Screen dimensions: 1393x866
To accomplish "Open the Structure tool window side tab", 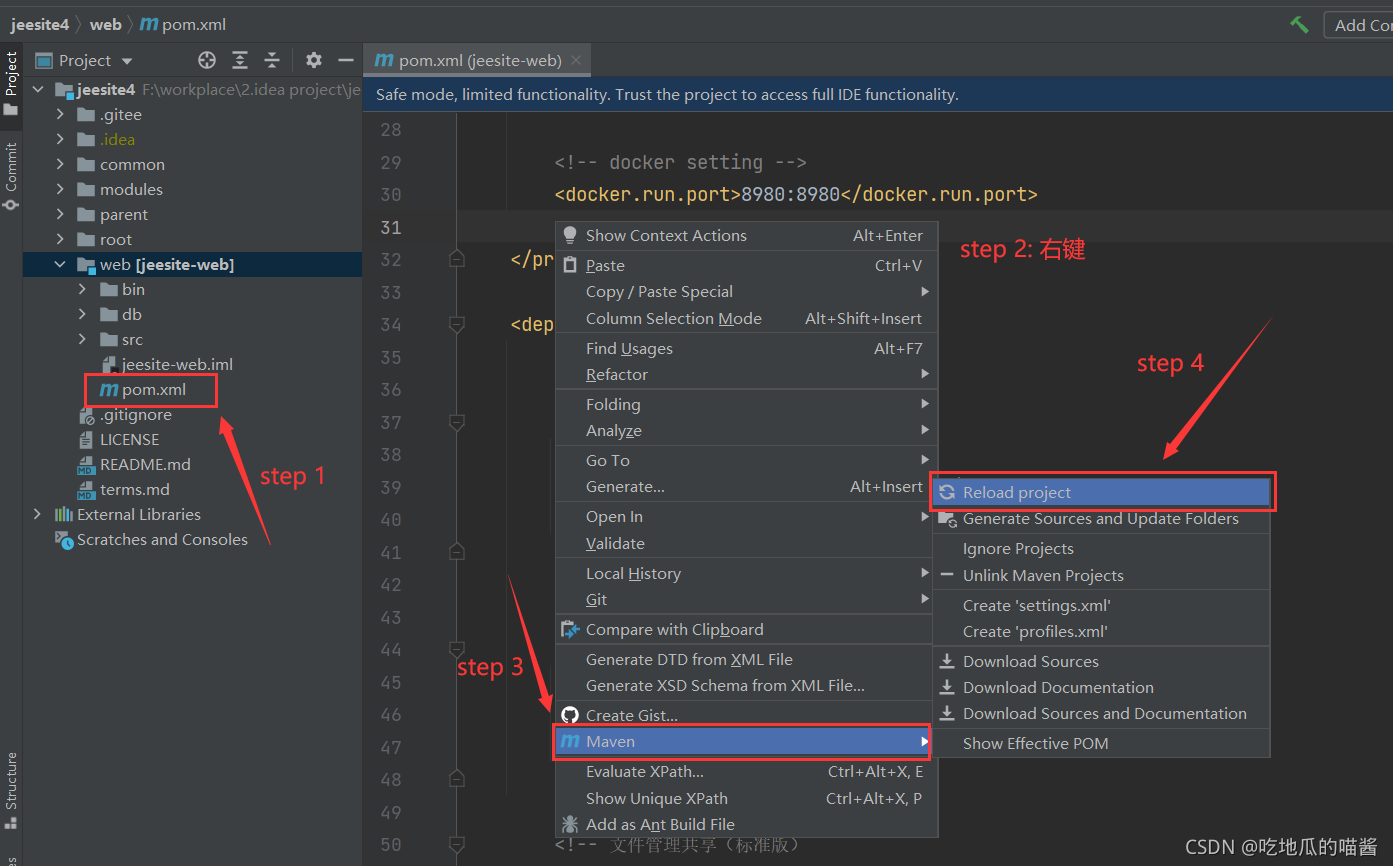I will pyautogui.click(x=11, y=790).
